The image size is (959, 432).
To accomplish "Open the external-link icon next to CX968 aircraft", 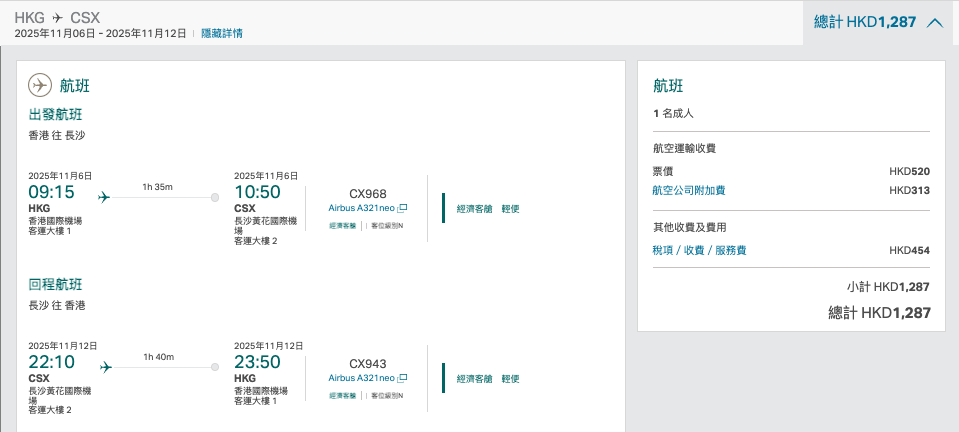I will pos(402,208).
